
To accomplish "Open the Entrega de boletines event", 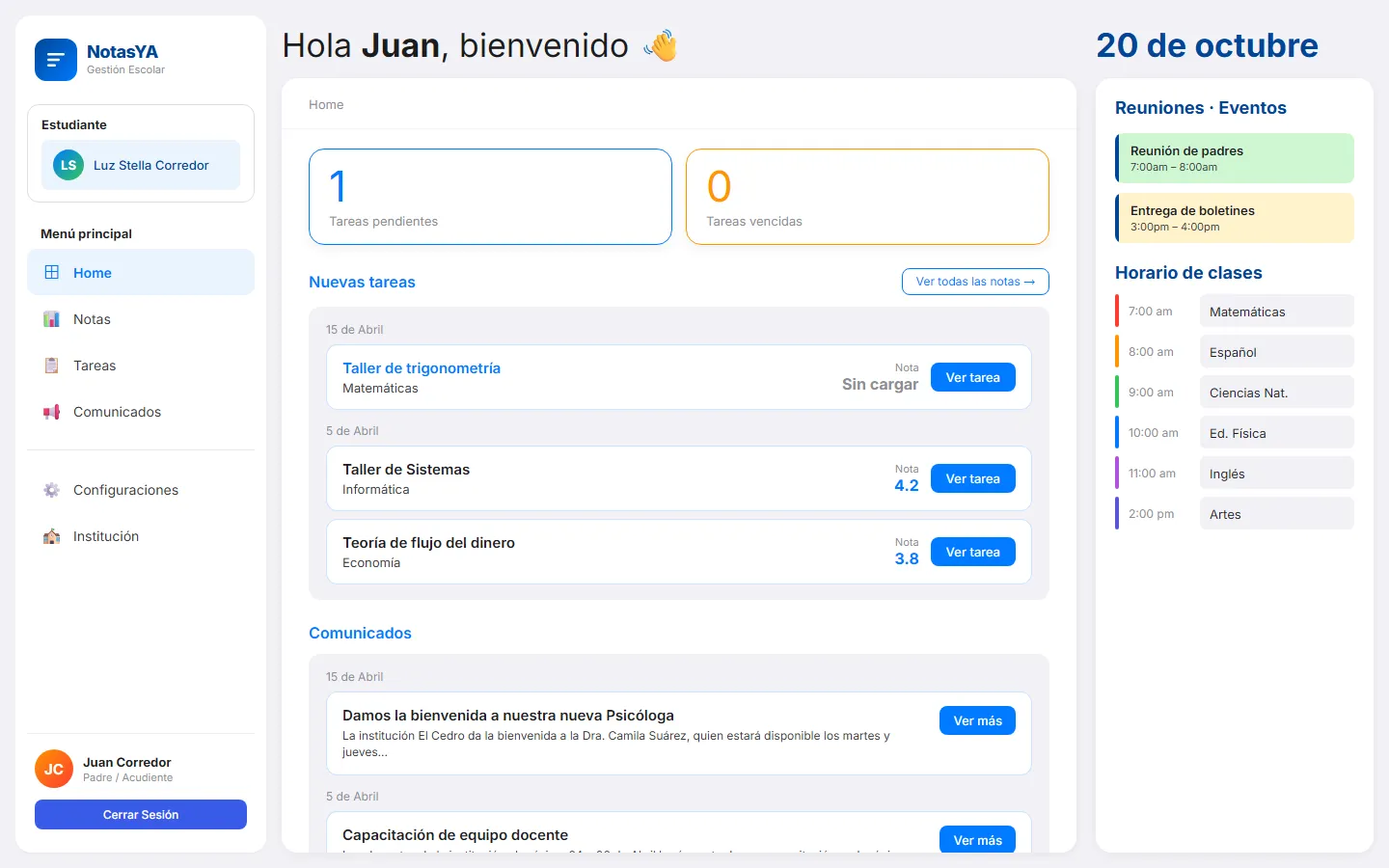I will coord(1235,218).
